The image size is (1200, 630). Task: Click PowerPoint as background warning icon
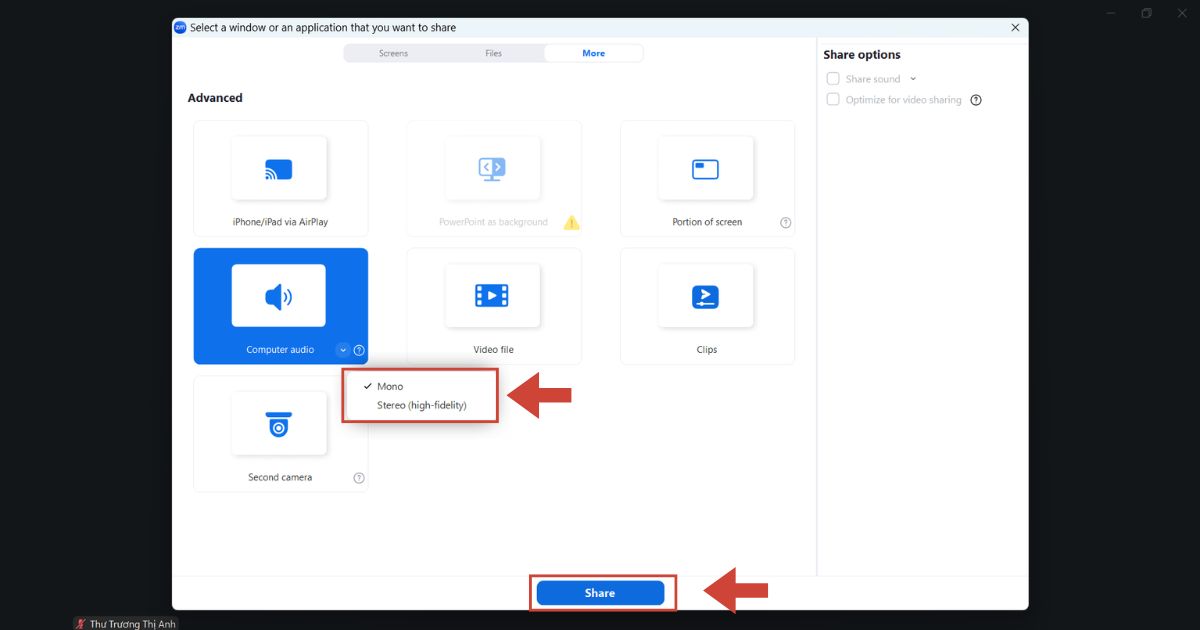pos(571,222)
